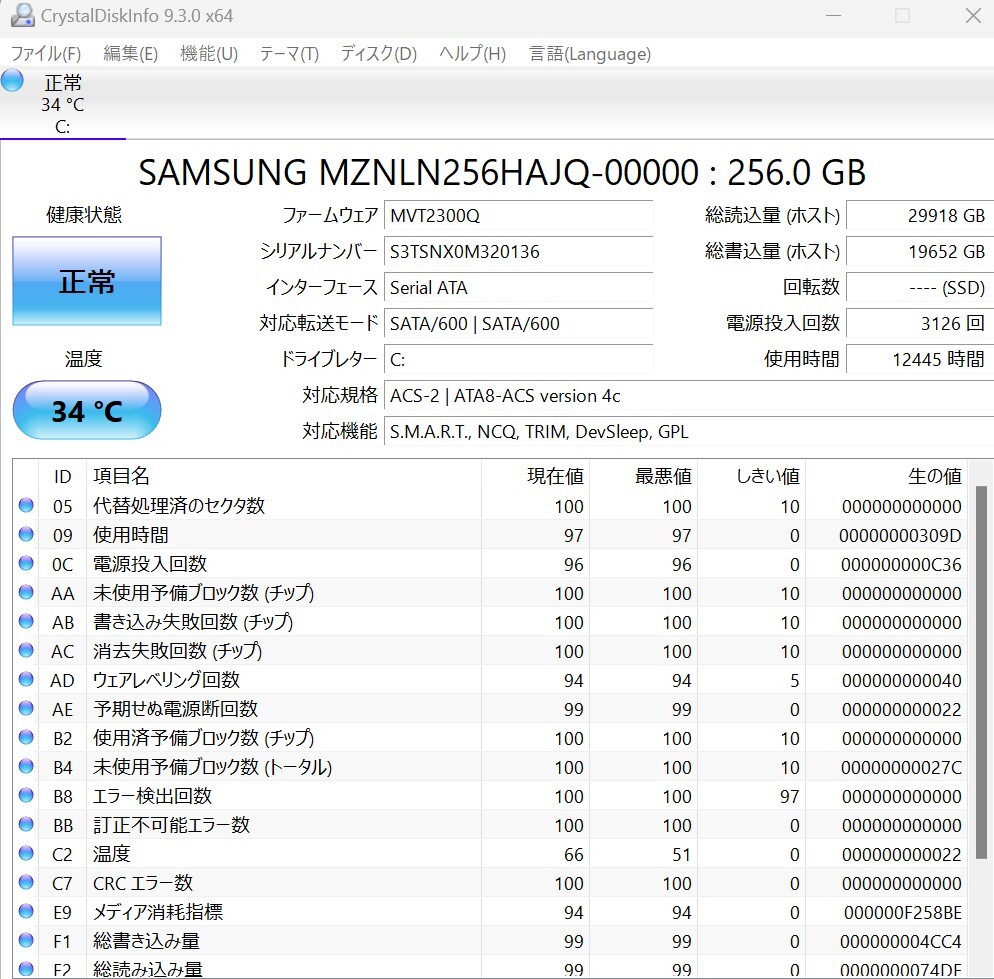This screenshot has height=979, width=994.
Task: Click status dot for row B4 未使用予備ブロック数
Action: (26, 767)
